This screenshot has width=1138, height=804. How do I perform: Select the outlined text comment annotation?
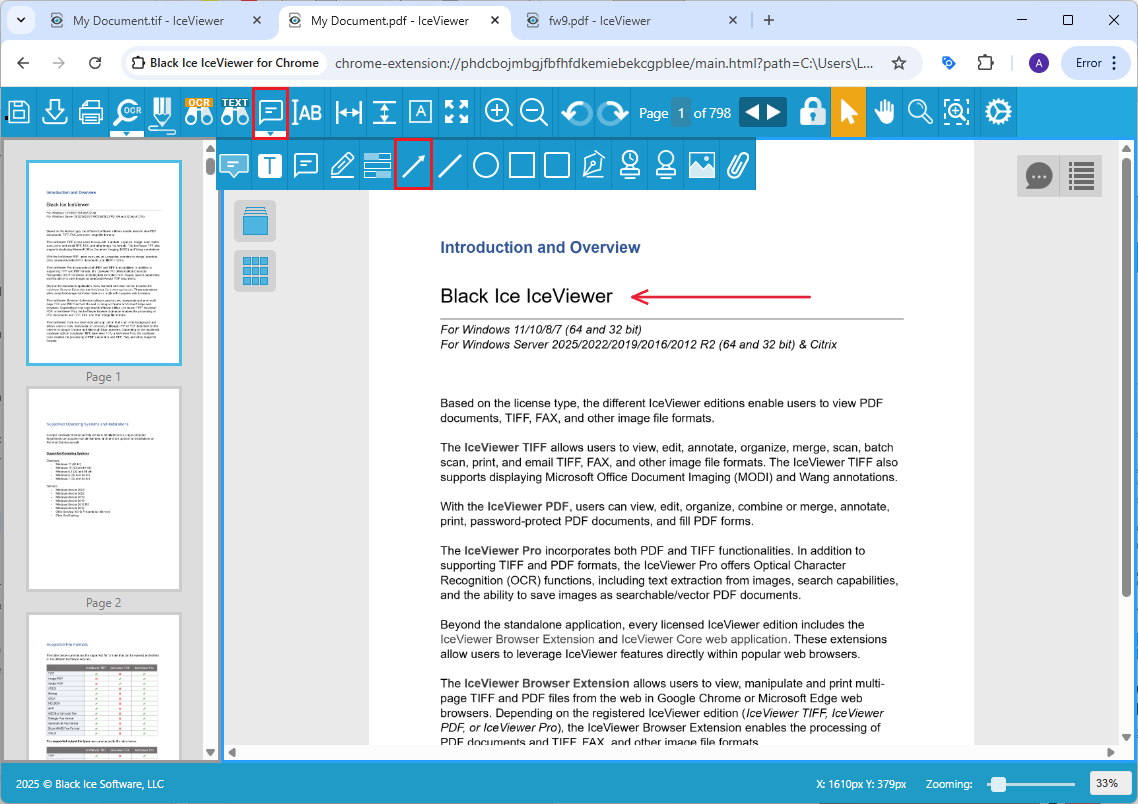coord(306,165)
